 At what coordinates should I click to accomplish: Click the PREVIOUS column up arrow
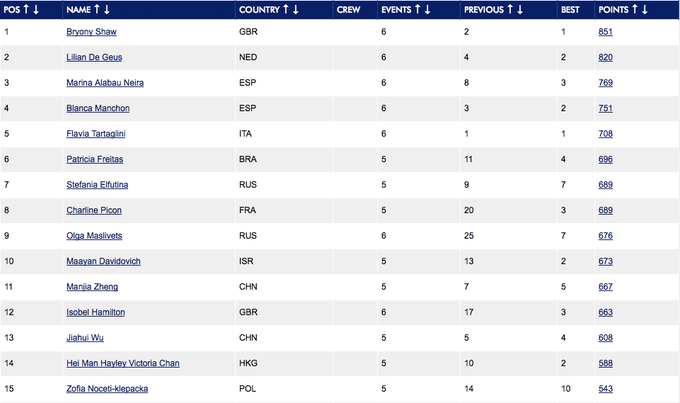click(508, 10)
